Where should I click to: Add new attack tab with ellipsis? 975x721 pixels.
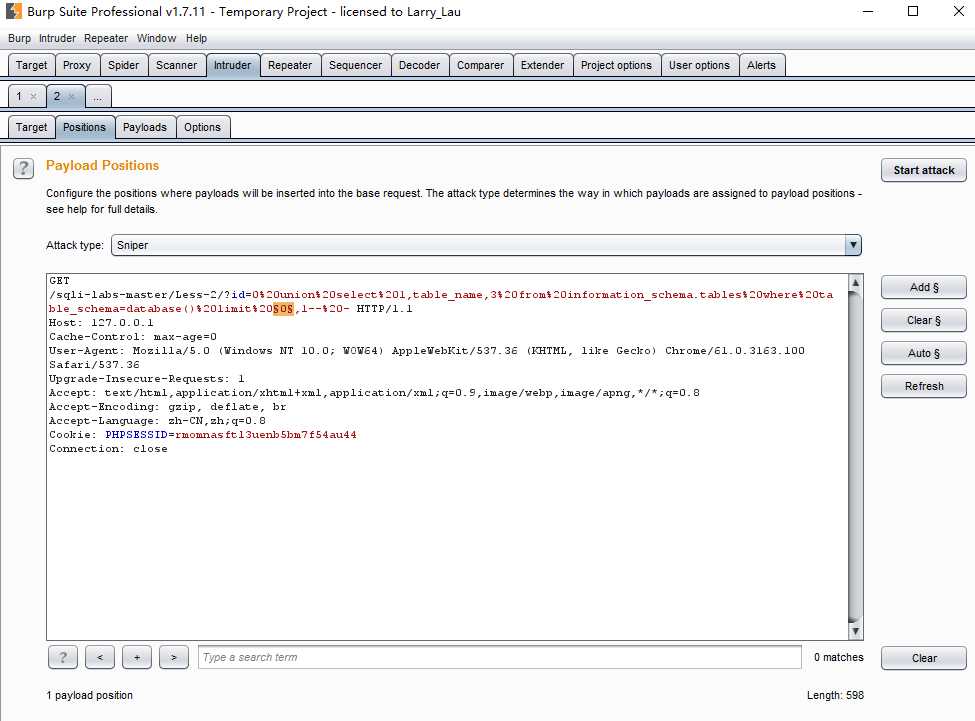(x=98, y=96)
